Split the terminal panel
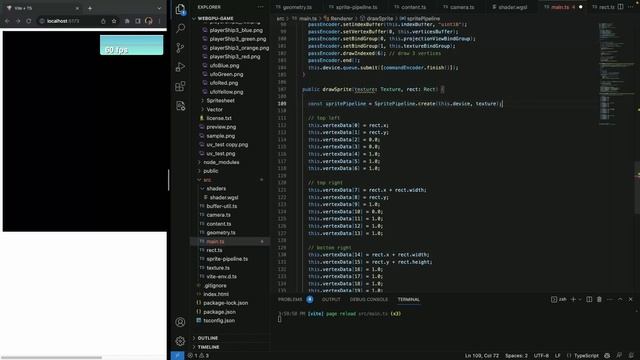The image size is (640, 360). point(589,299)
